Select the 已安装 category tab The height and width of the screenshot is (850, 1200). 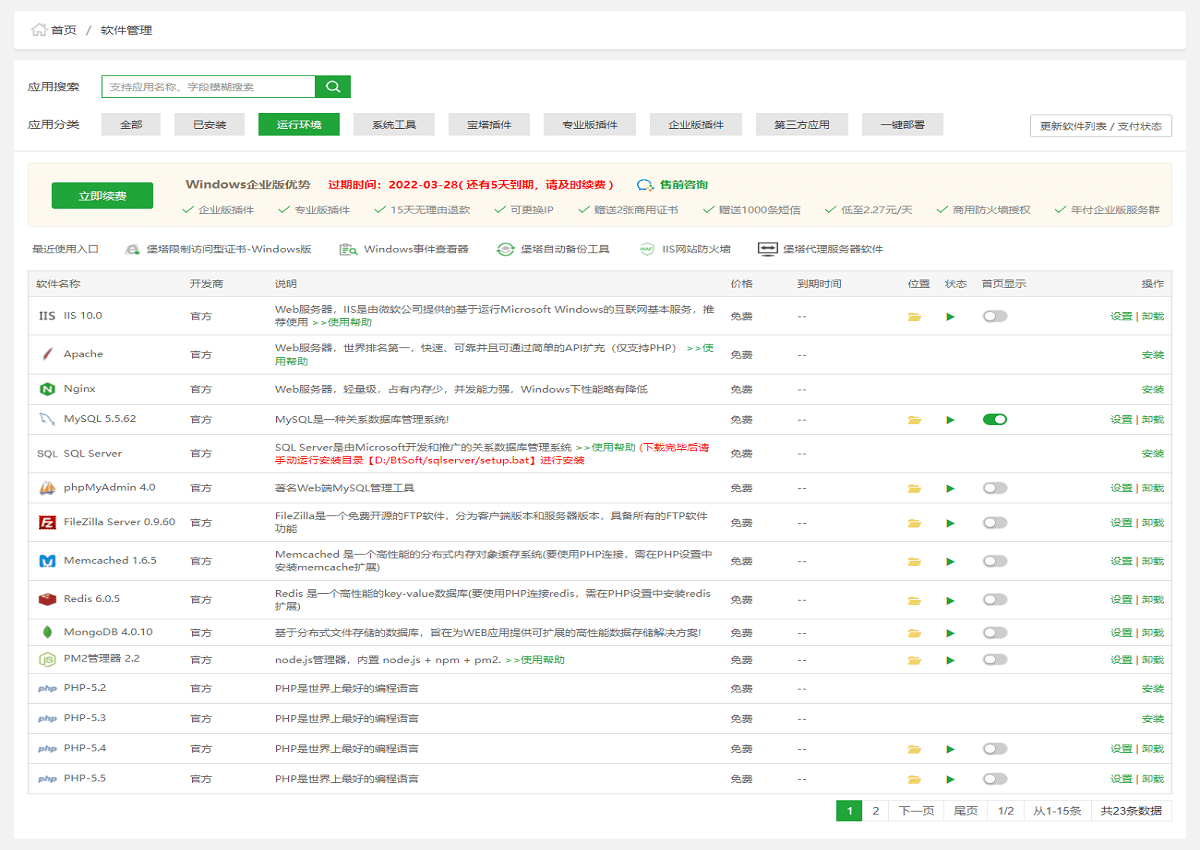pos(210,125)
